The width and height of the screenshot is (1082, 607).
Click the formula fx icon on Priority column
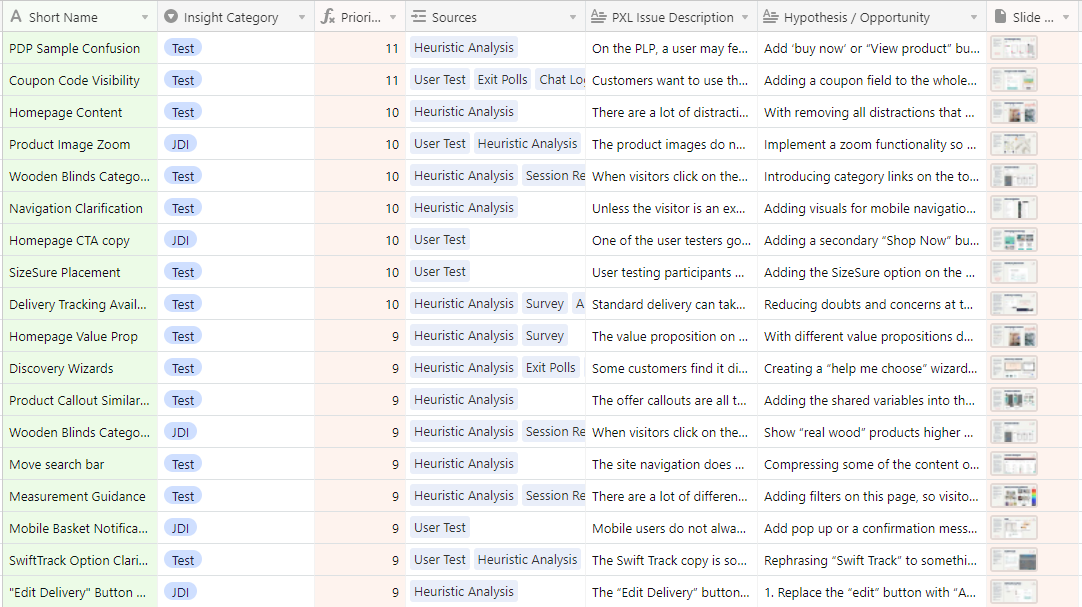[x=328, y=17]
